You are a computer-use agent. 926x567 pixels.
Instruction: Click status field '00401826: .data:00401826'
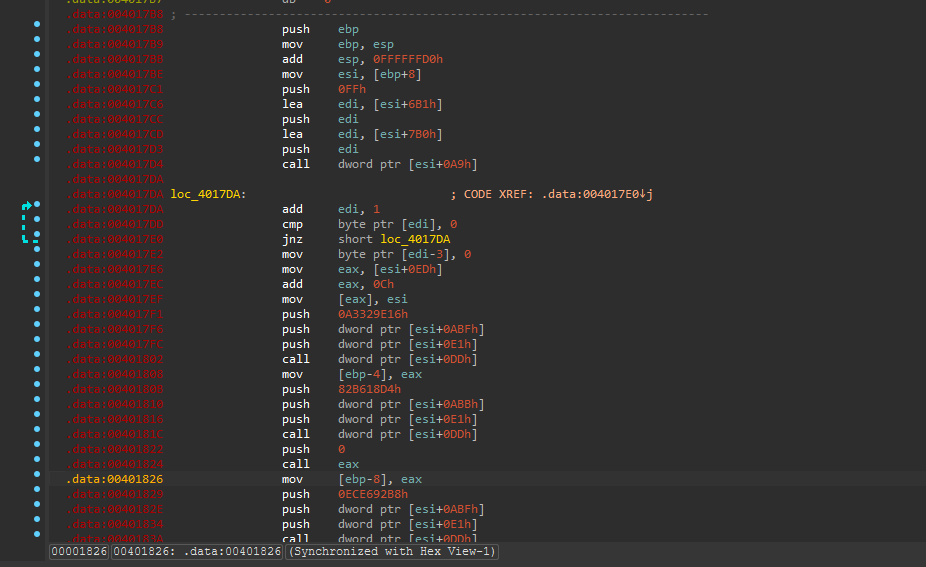coord(197,552)
